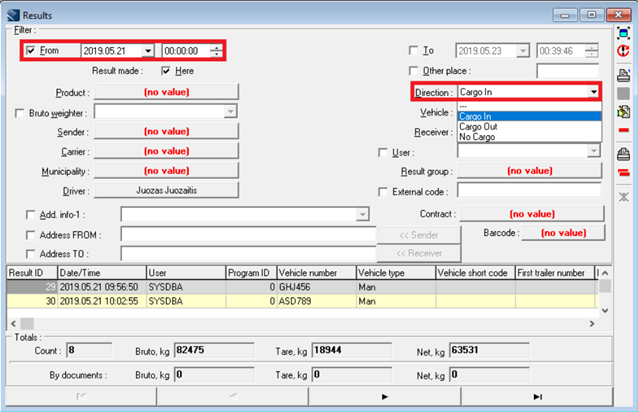Go to the next record with the navigation button

pyautogui.click(x=385, y=397)
